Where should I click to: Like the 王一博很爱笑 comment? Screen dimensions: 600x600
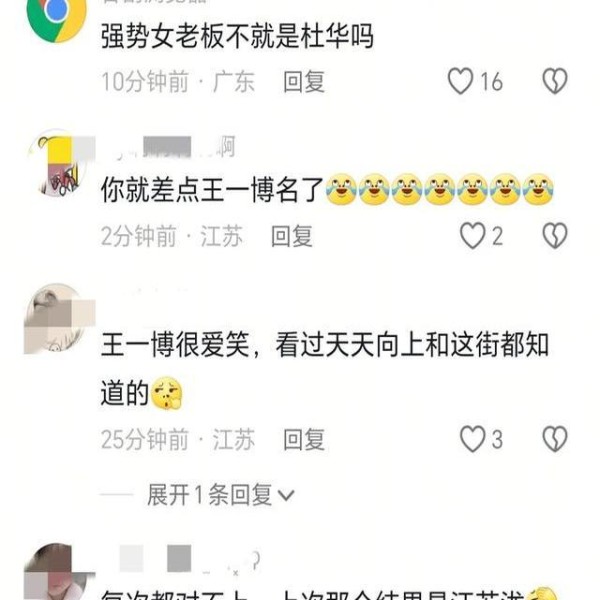[x=473, y=439]
